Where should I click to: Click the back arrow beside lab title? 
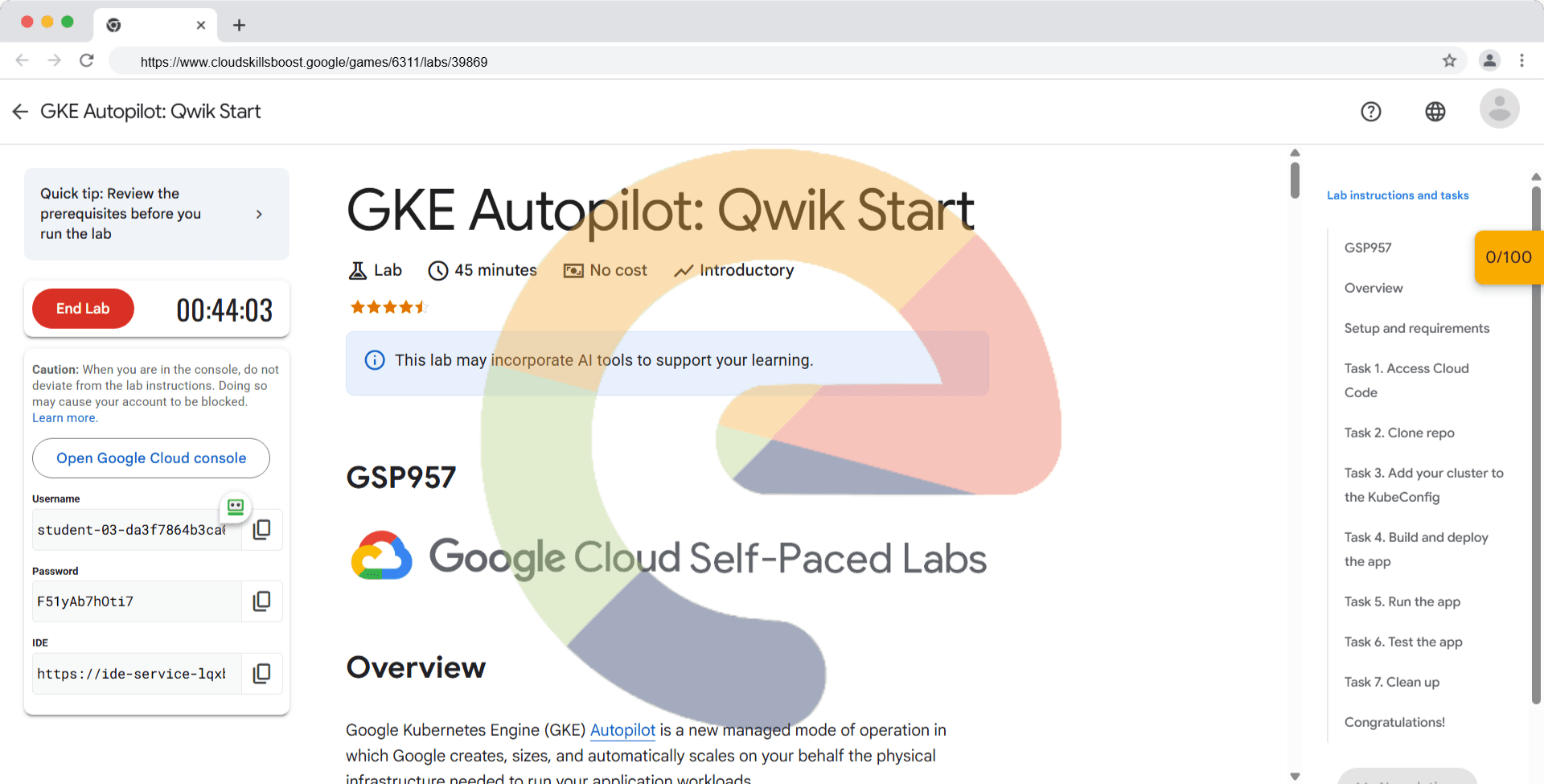click(21, 112)
